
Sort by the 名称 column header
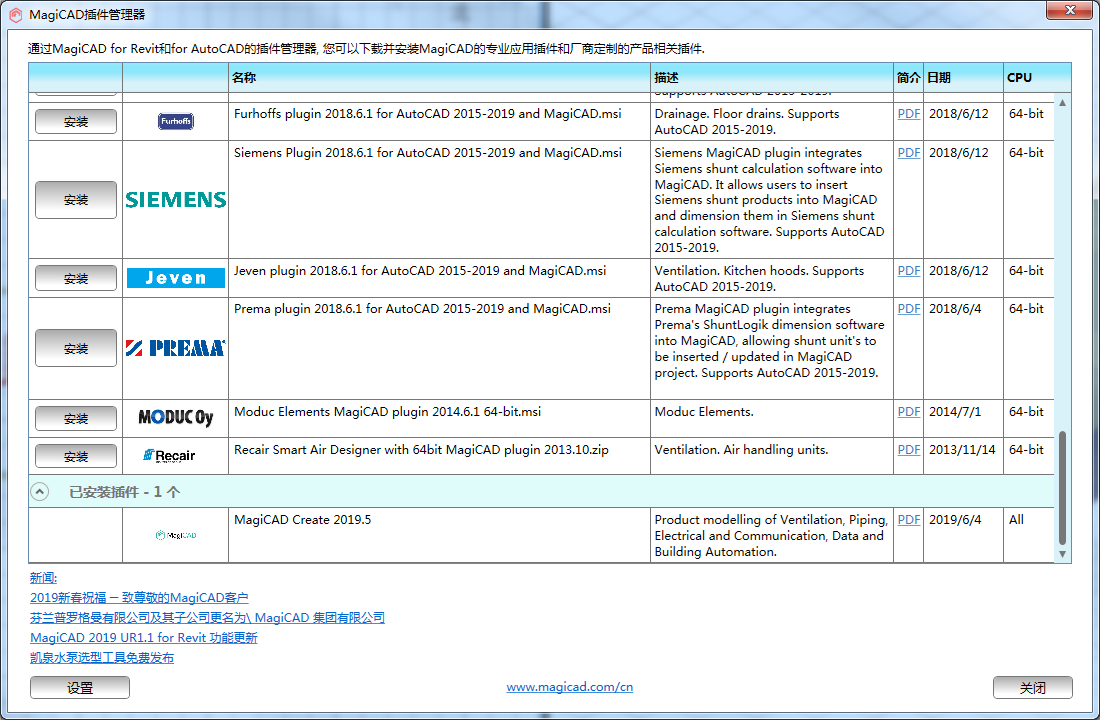click(x=439, y=77)
